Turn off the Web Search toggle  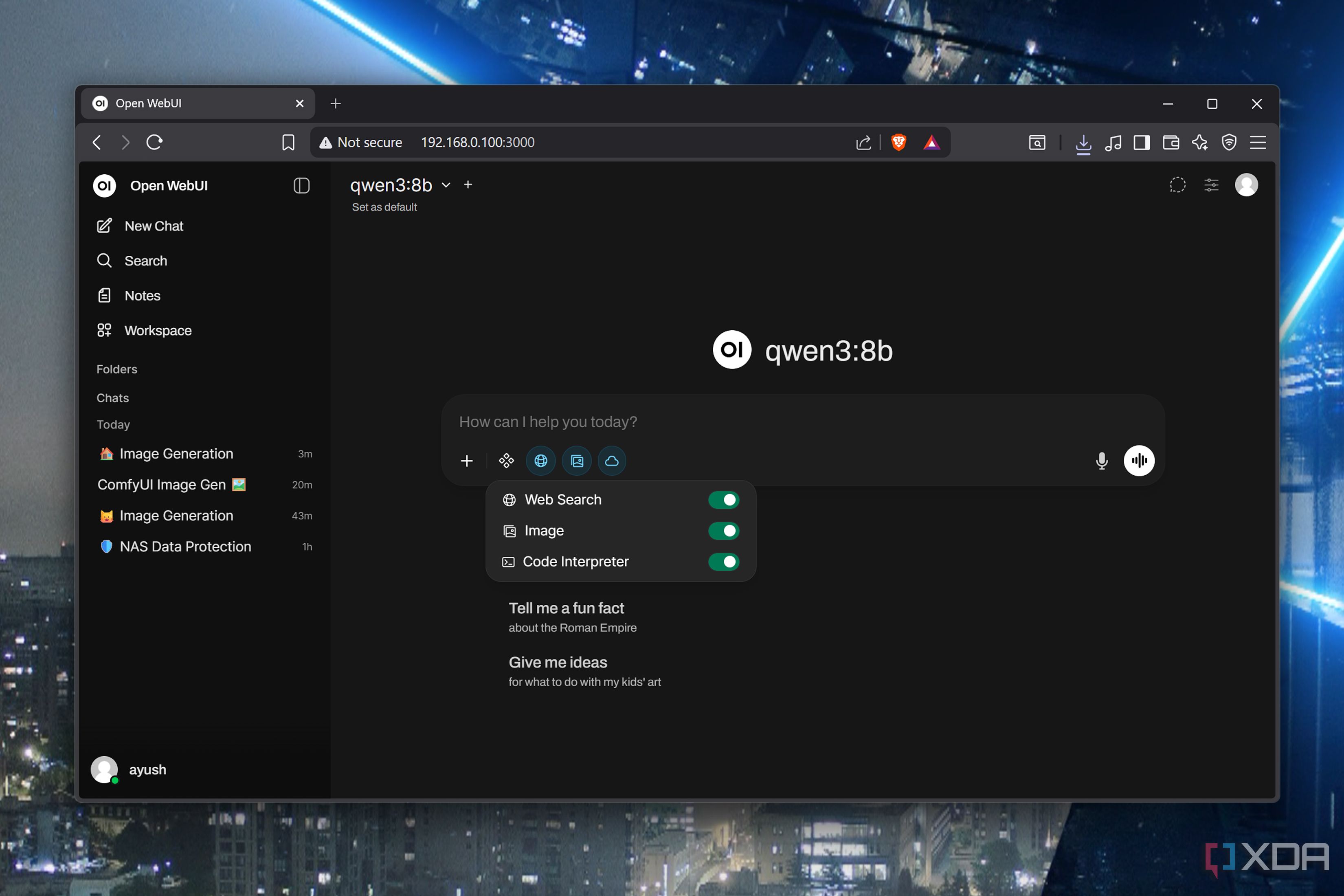(x=723, y=499)
